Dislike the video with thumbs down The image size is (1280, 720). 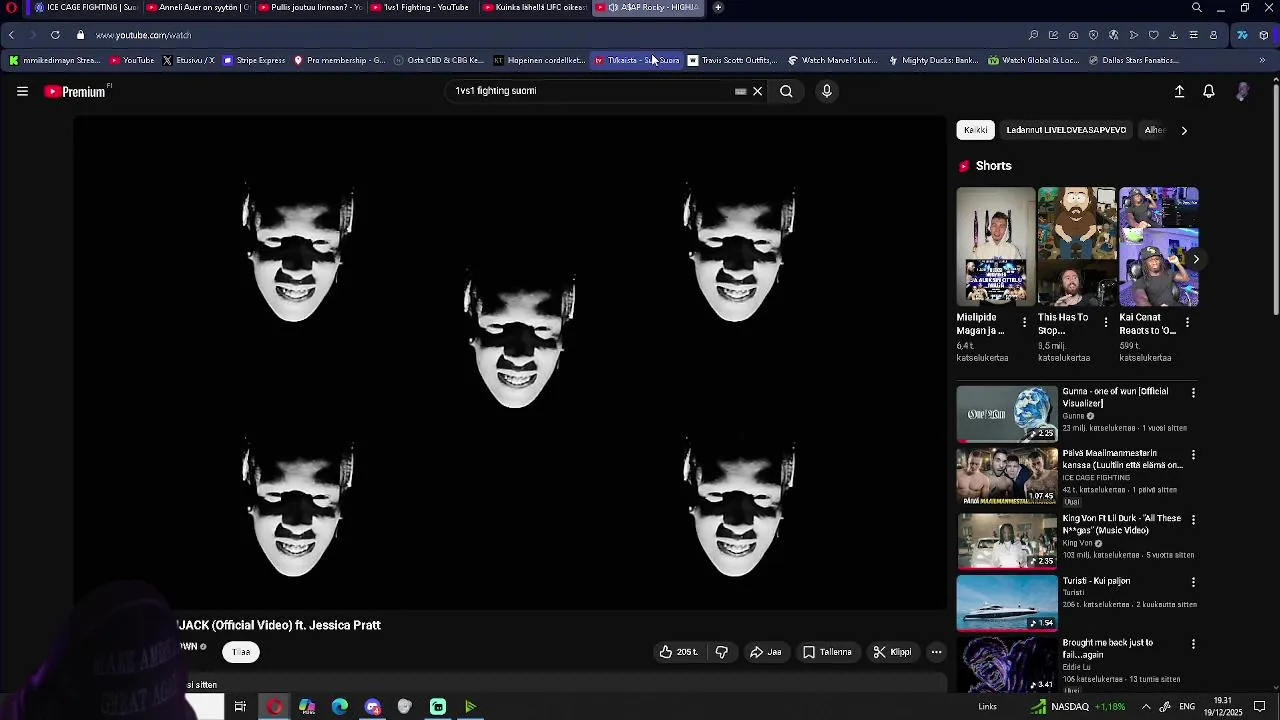click(x=721, y=652)
